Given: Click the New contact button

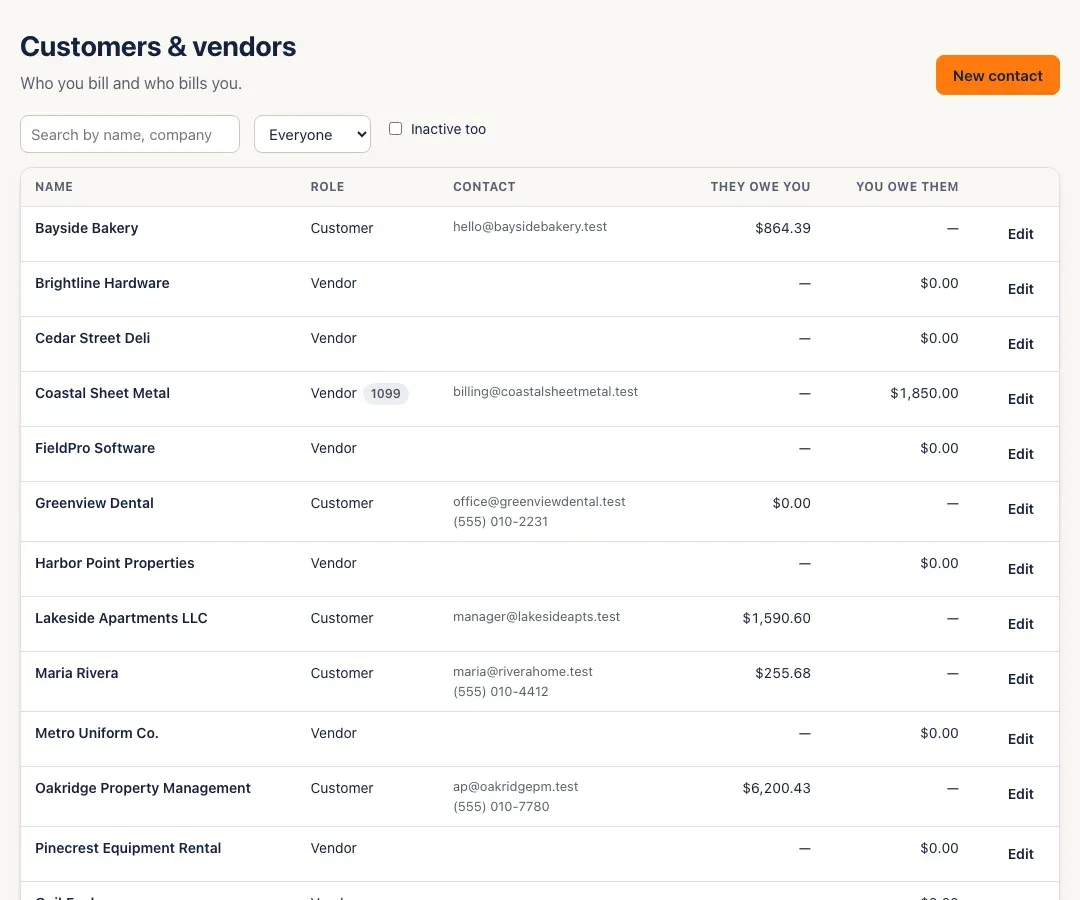Looking at the screenshot, I should [x=997, y=75].
